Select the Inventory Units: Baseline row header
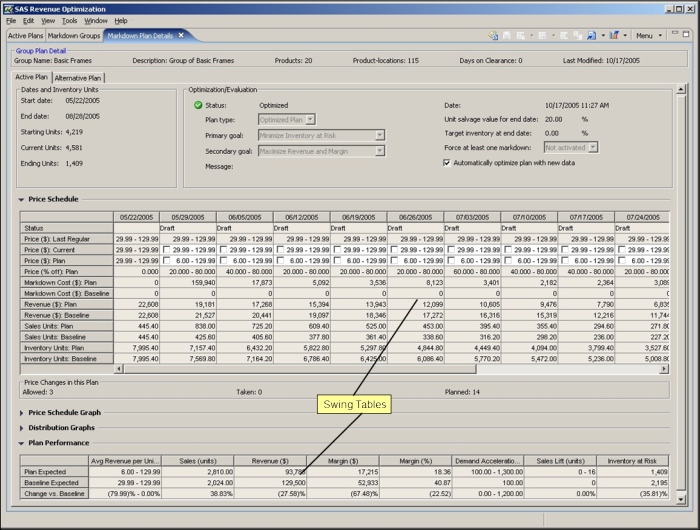Viewport: 700px width, 530px height. tap(67, 359)
